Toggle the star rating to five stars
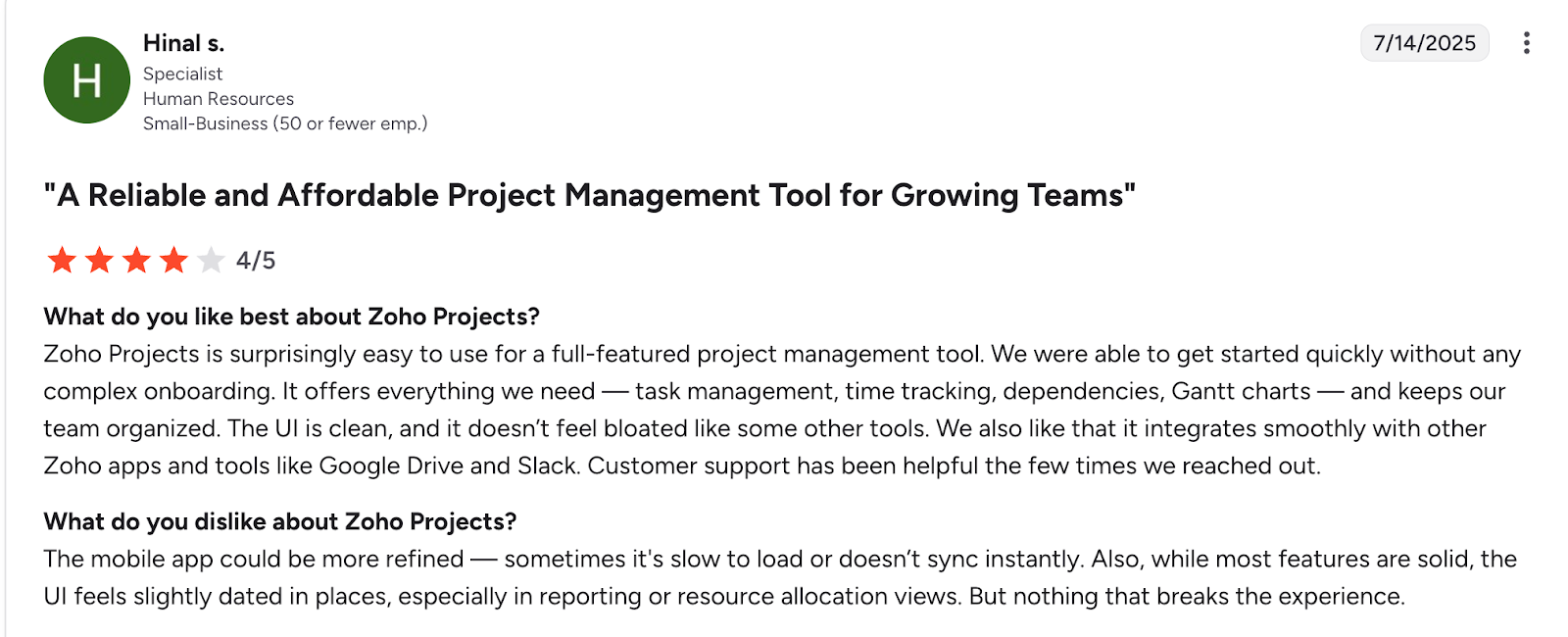1568x637 pixels. pos(212,261)
